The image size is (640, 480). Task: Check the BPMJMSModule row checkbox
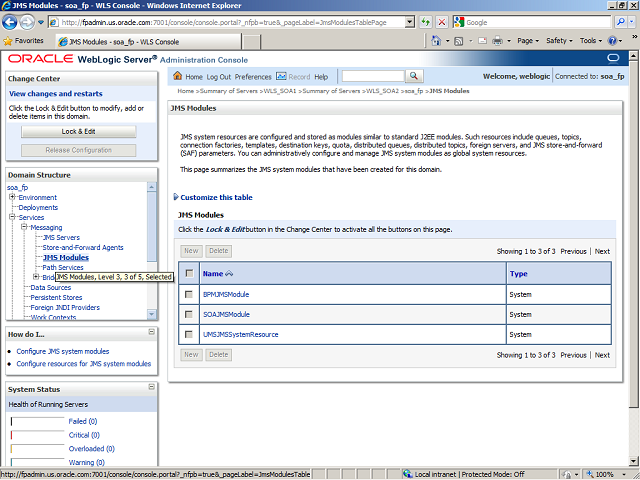188,294
